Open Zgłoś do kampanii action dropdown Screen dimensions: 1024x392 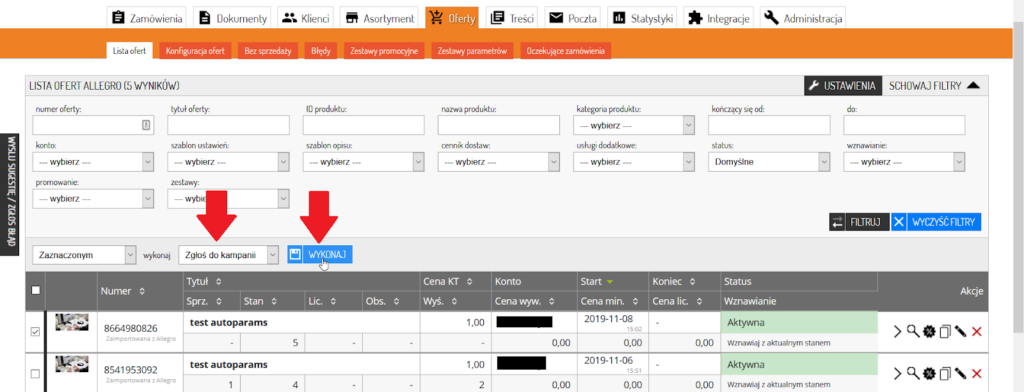tap(229, 255)
